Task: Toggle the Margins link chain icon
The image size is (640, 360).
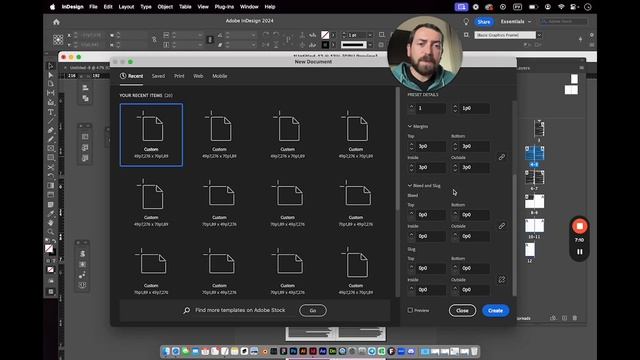Action: 502,157
